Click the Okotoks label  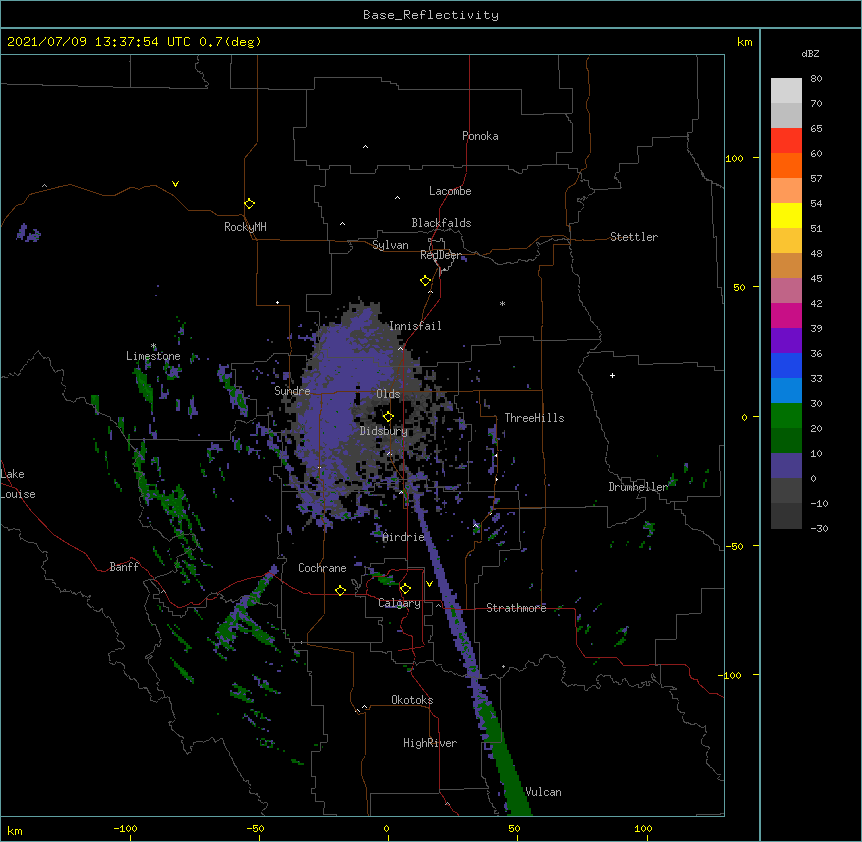pyautogui.click(x=412, y=700)
